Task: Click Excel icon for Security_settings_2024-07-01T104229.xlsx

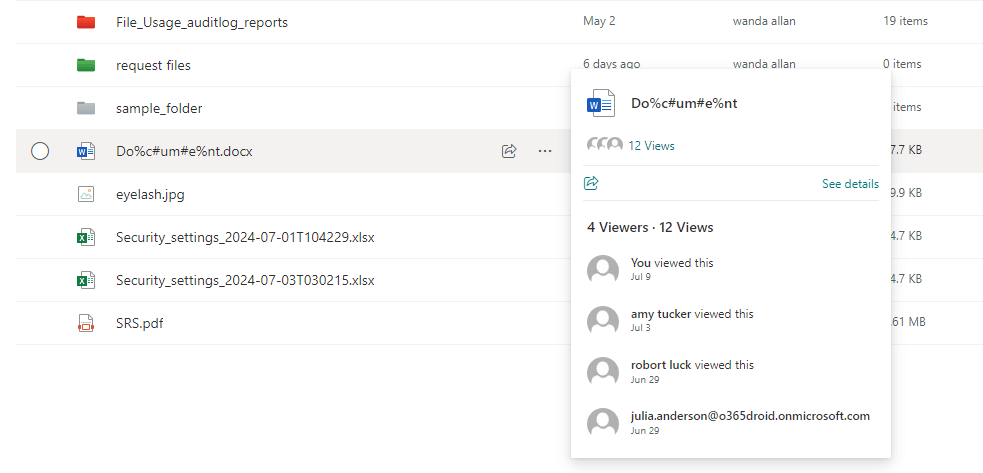Action: 86,237
